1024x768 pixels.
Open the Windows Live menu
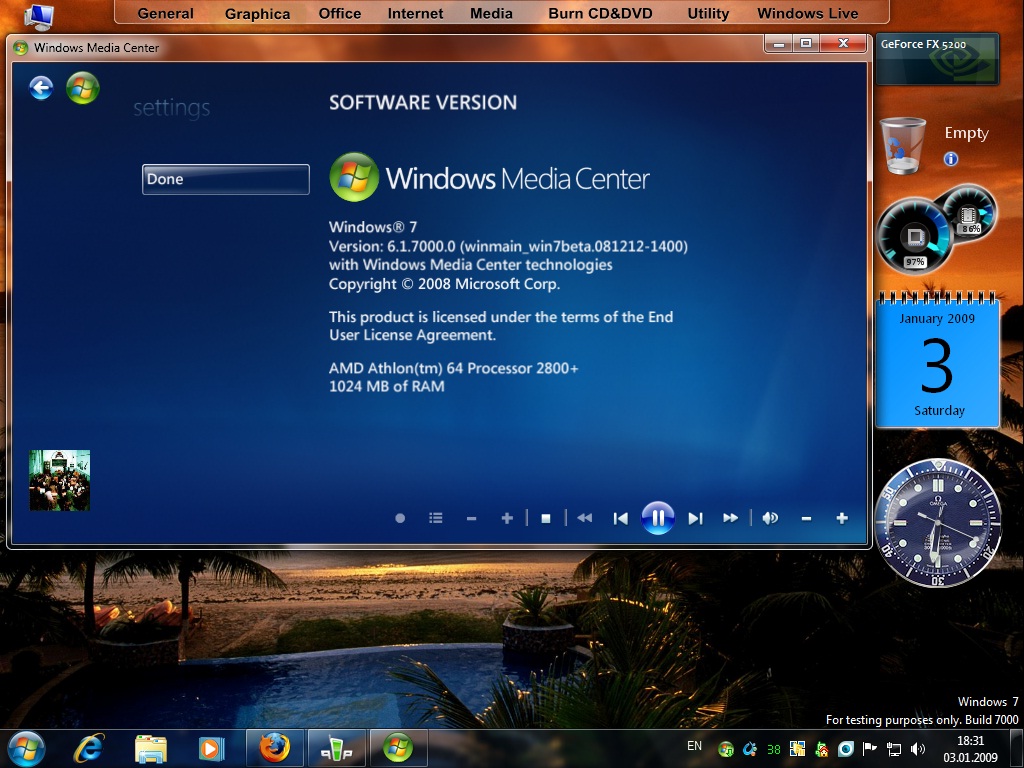point(808,13)
